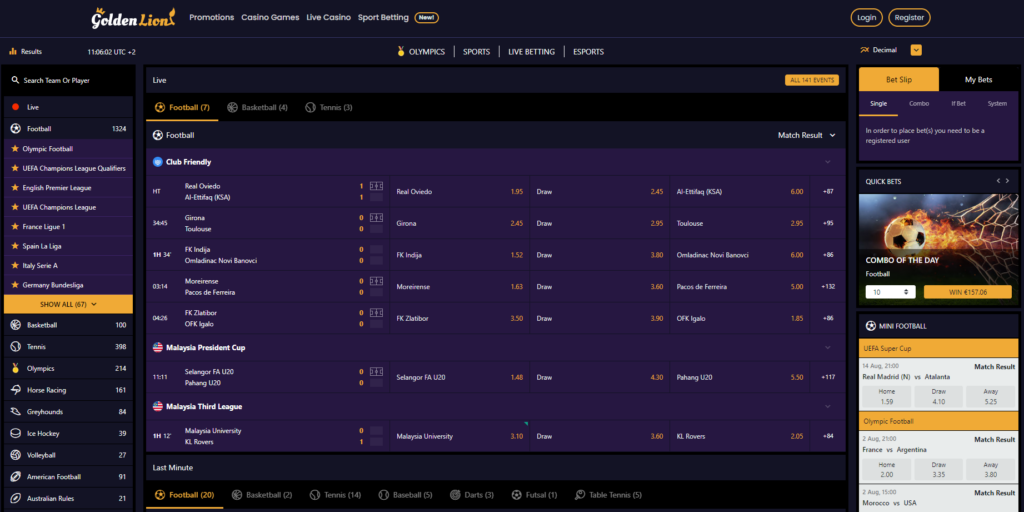Click the red Live dot in sidebar
1024x512 pixels.
(16, 106)
